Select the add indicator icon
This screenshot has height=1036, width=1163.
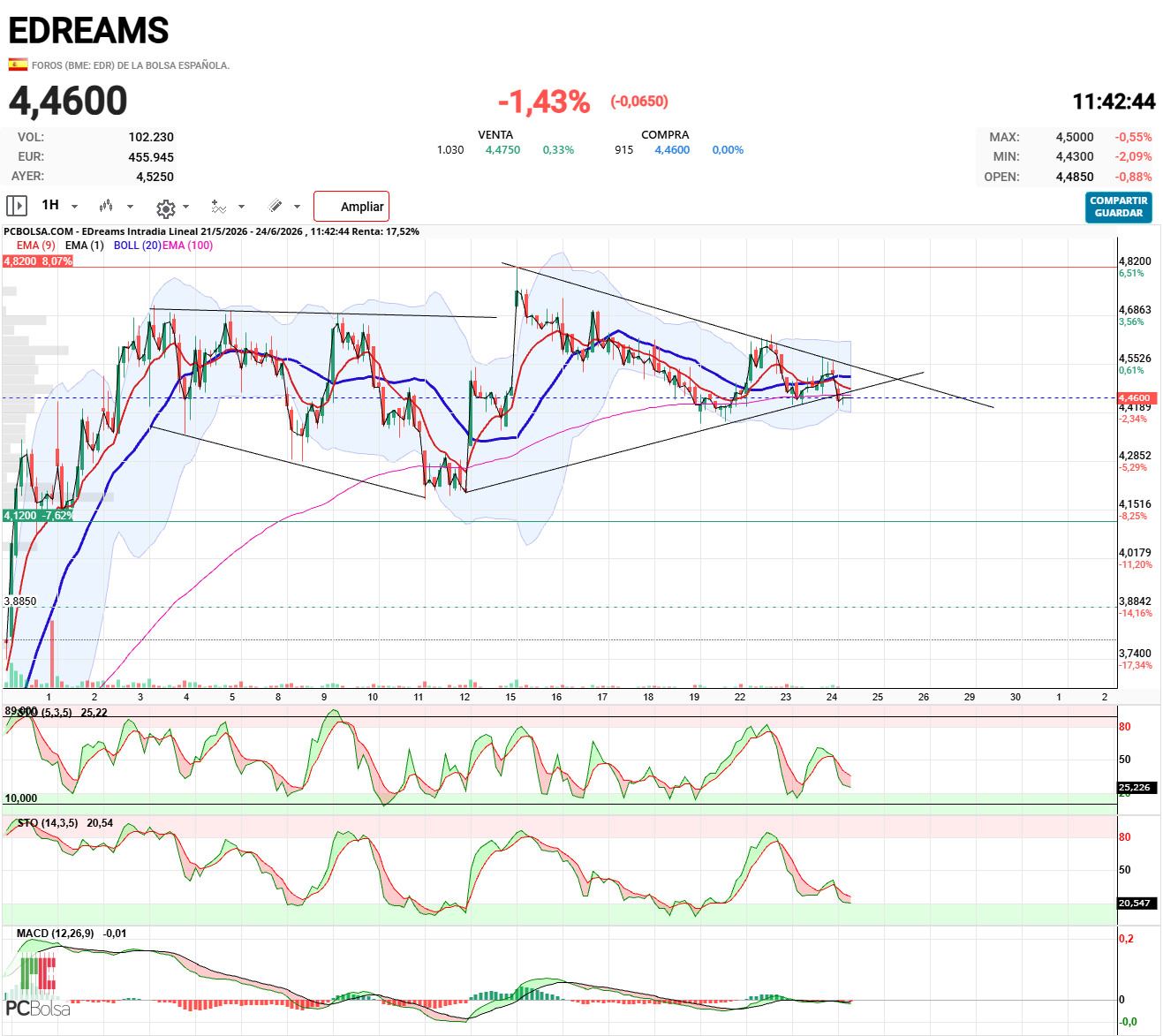pyautogui.click(x=219, y=206)
